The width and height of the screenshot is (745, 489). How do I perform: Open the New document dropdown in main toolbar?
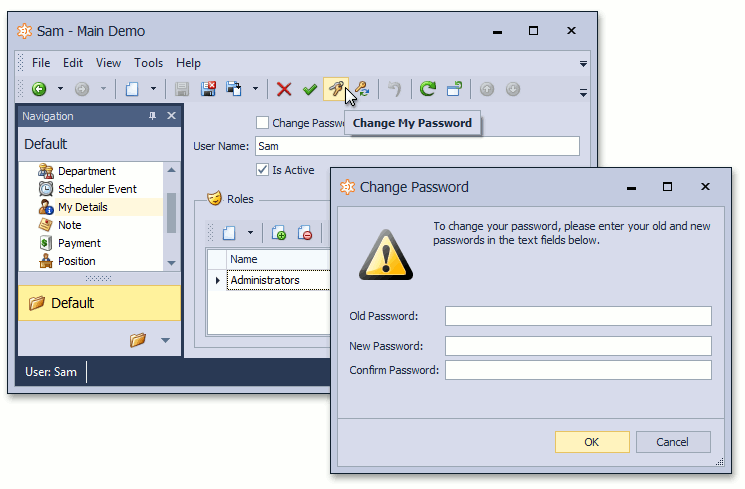pyautogui.click(x=153, y=89)
